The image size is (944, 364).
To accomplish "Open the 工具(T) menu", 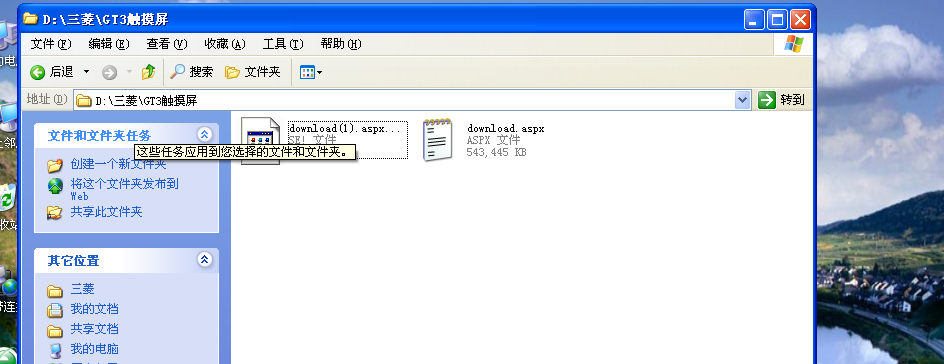I will (283, 44).
